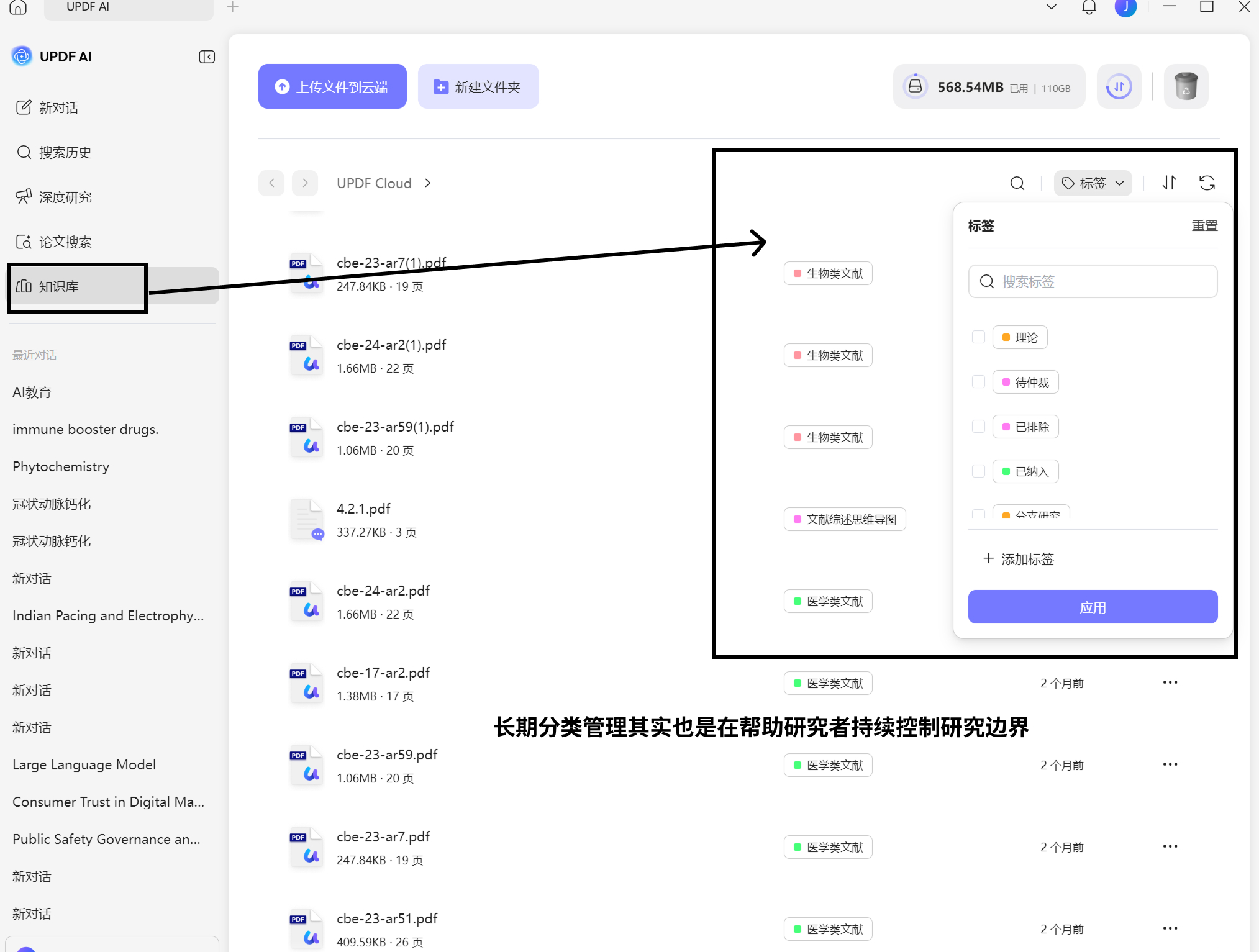The height and width of the screenshot is (952, 1259).
Task: Check the 已纳入 tag checkbox
Action: (978, 471)
